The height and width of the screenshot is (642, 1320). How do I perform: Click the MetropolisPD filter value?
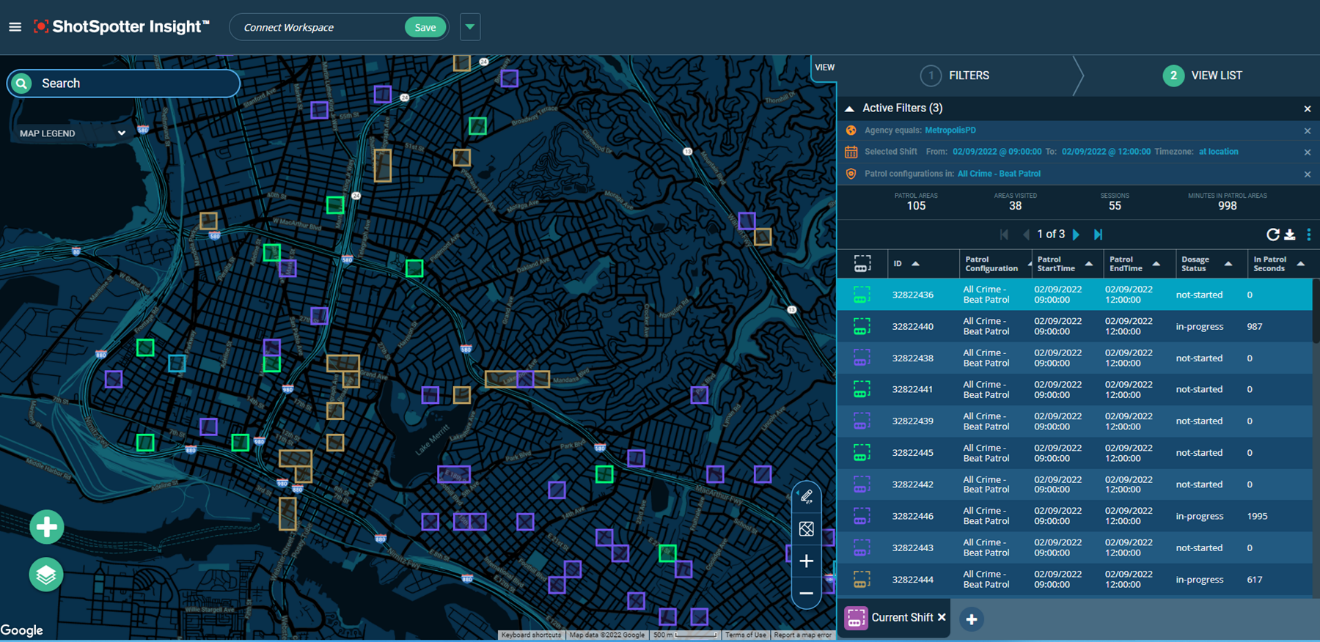click(950, 130)
